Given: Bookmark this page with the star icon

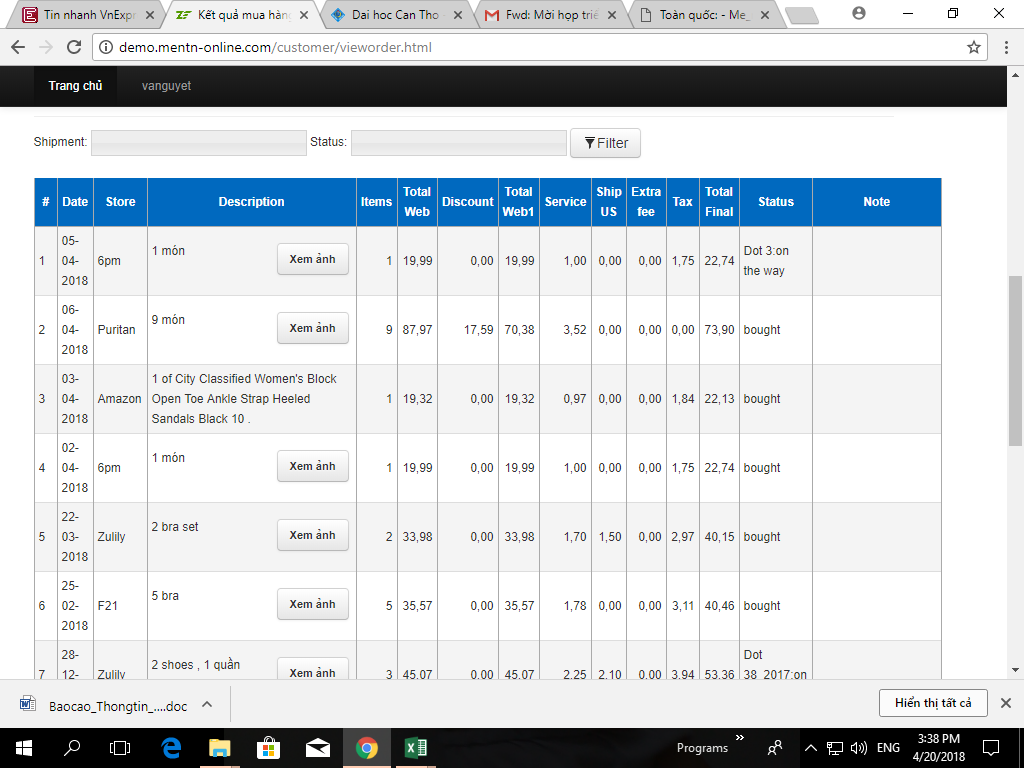Looking at the screenshot, I should [974, 47].
